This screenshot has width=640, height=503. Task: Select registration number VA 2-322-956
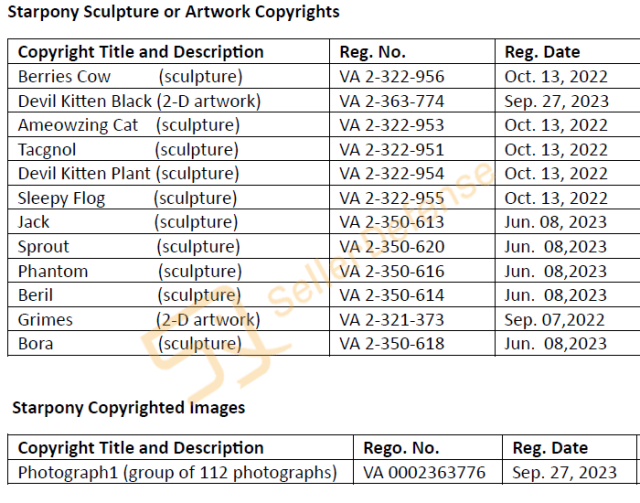[392, 77]
